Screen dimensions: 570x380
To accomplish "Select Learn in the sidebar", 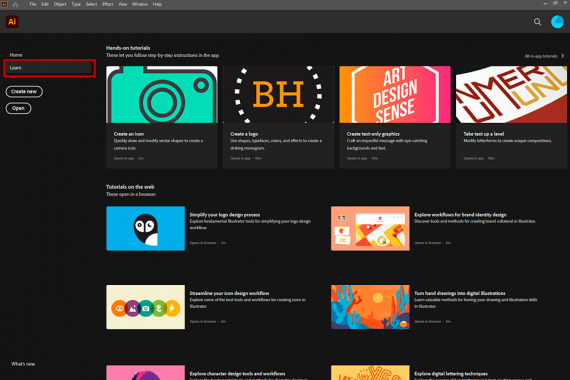I will coord(49,68).
